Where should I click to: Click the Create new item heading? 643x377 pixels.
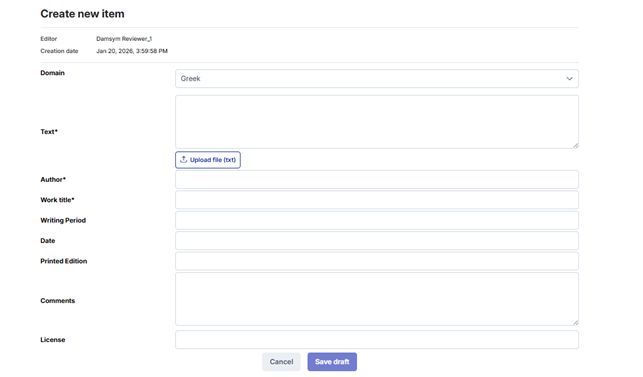click(82, 14)
